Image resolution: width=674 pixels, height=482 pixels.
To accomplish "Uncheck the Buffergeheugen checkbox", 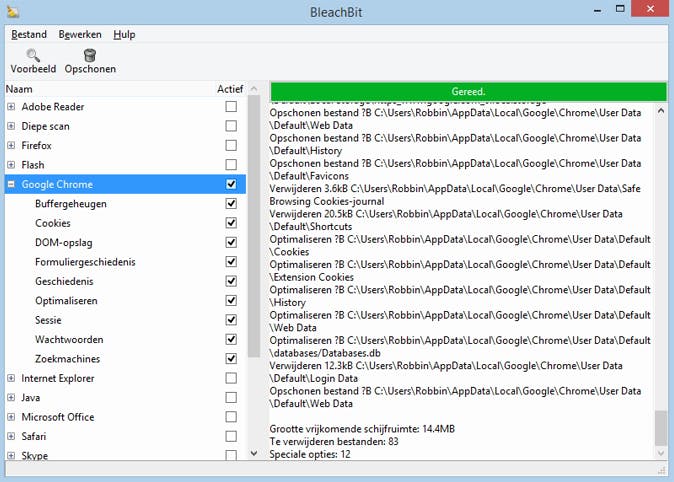I will 231,203.
